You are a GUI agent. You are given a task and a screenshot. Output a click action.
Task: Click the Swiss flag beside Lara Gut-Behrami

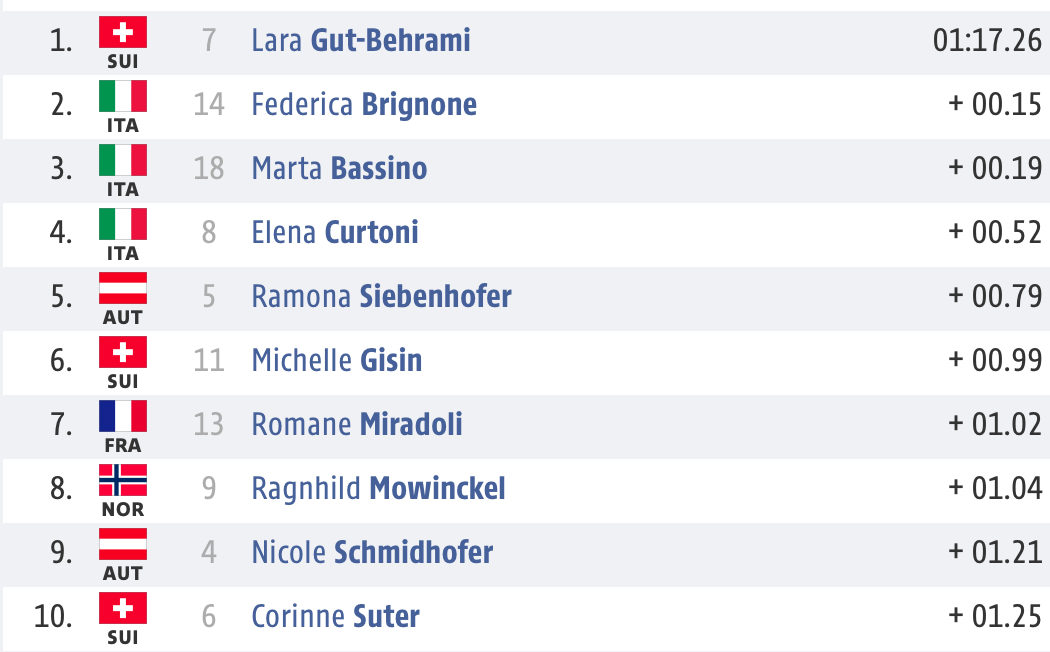[x=123, y=31]
